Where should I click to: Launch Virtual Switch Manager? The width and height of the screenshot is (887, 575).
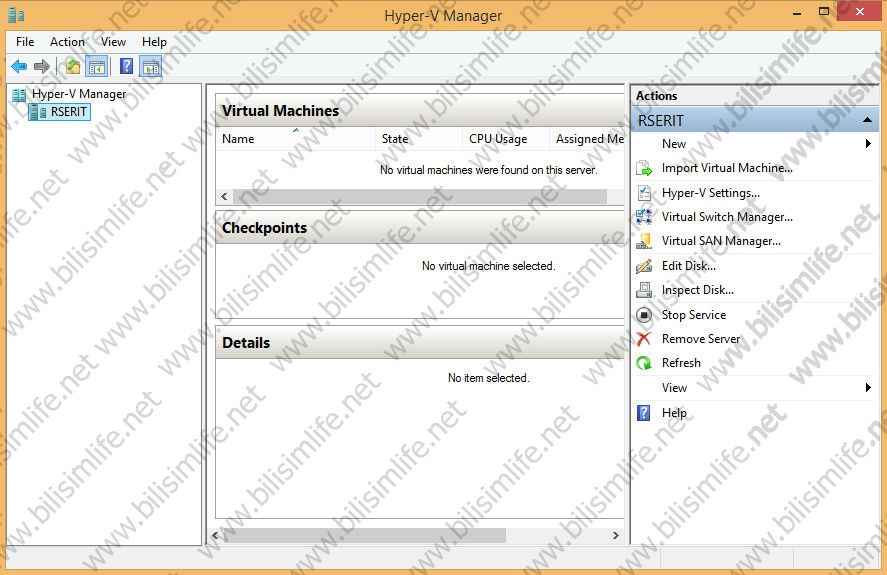click(726, 217)
